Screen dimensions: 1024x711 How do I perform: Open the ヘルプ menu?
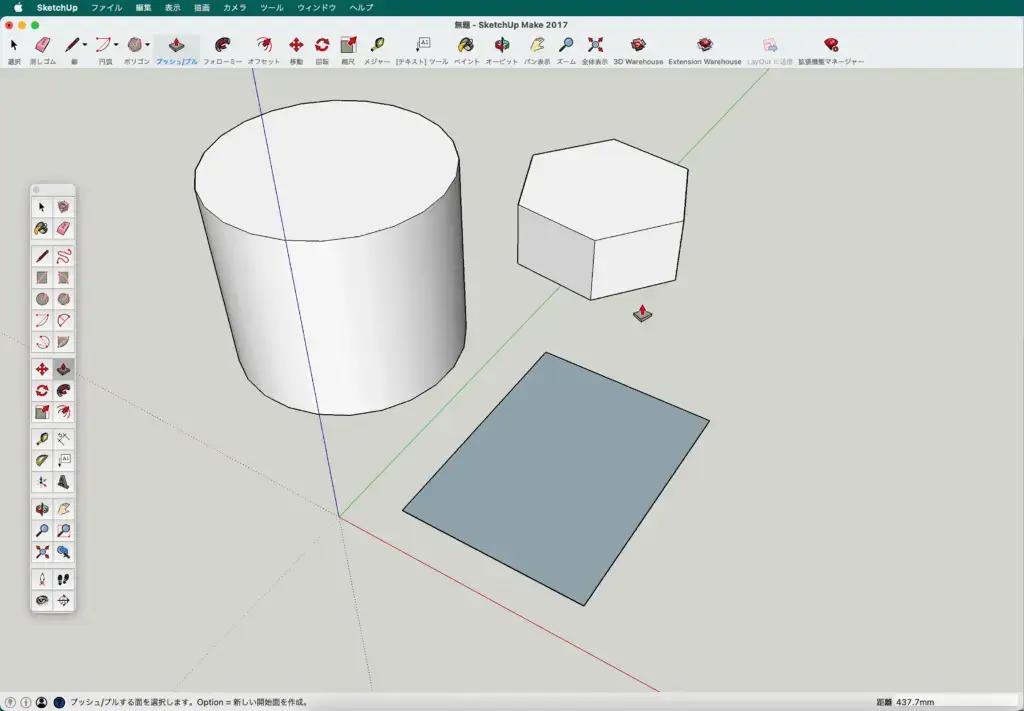pyautogui.click(x=361, y=8)
